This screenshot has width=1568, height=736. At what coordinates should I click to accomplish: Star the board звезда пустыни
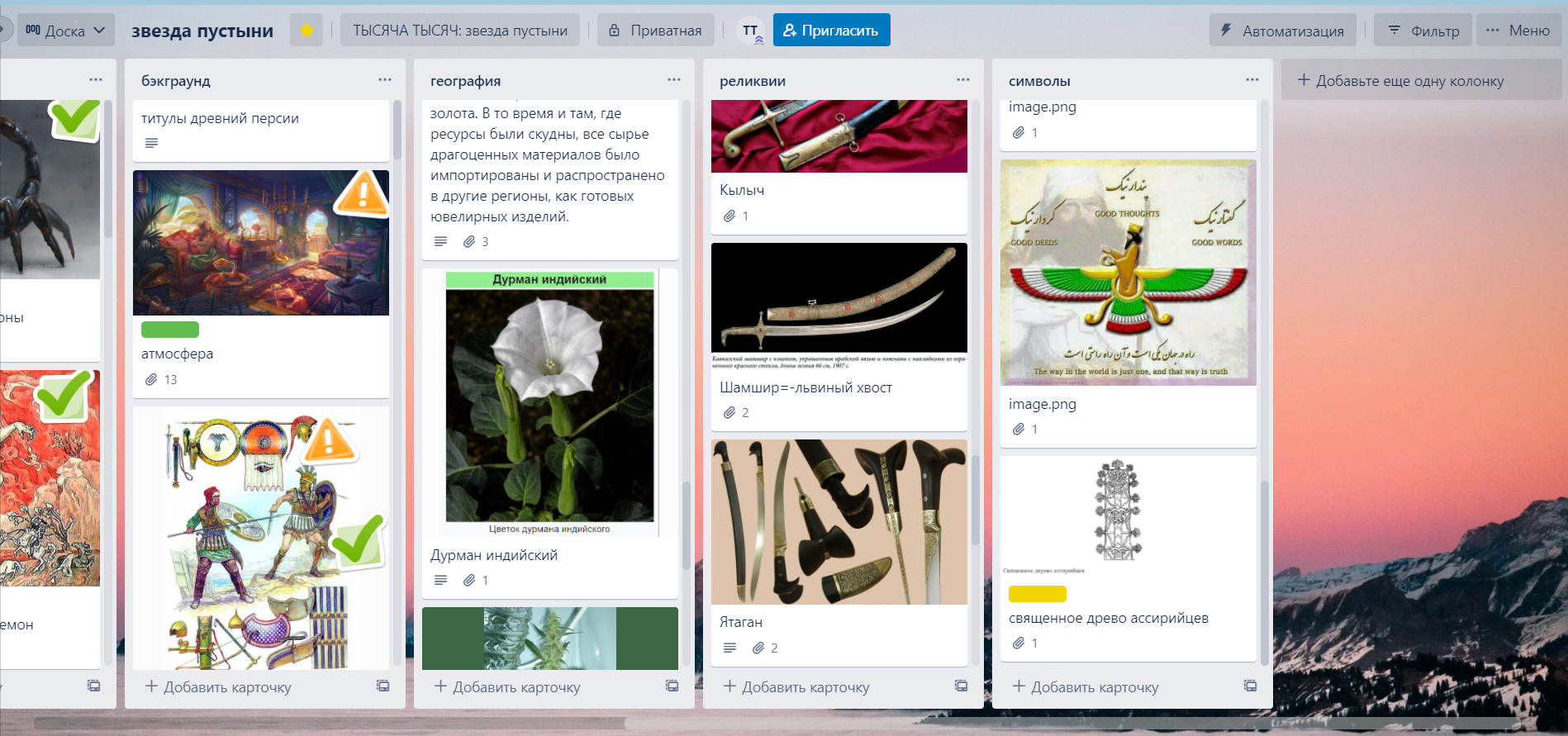(x=306, y=31)
